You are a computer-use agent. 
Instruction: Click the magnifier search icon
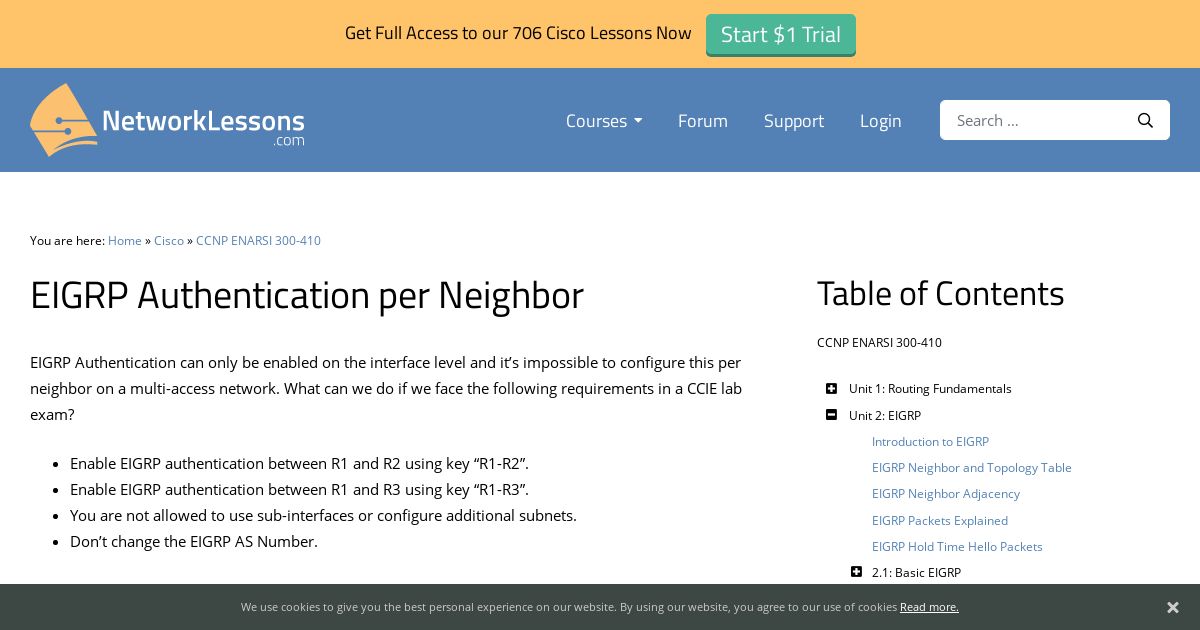1145,120
